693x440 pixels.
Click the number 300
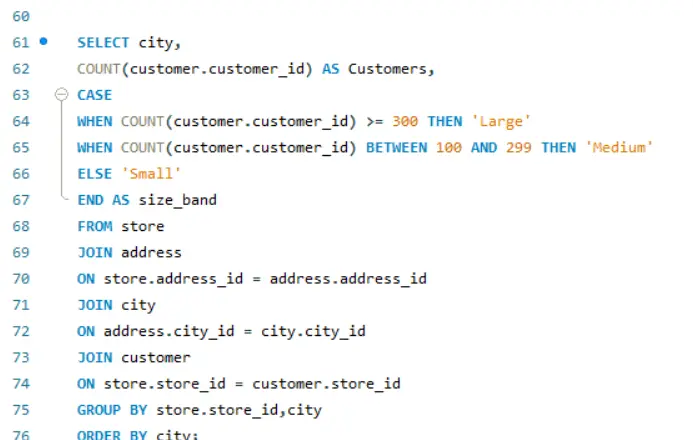(x=405, y=121)
